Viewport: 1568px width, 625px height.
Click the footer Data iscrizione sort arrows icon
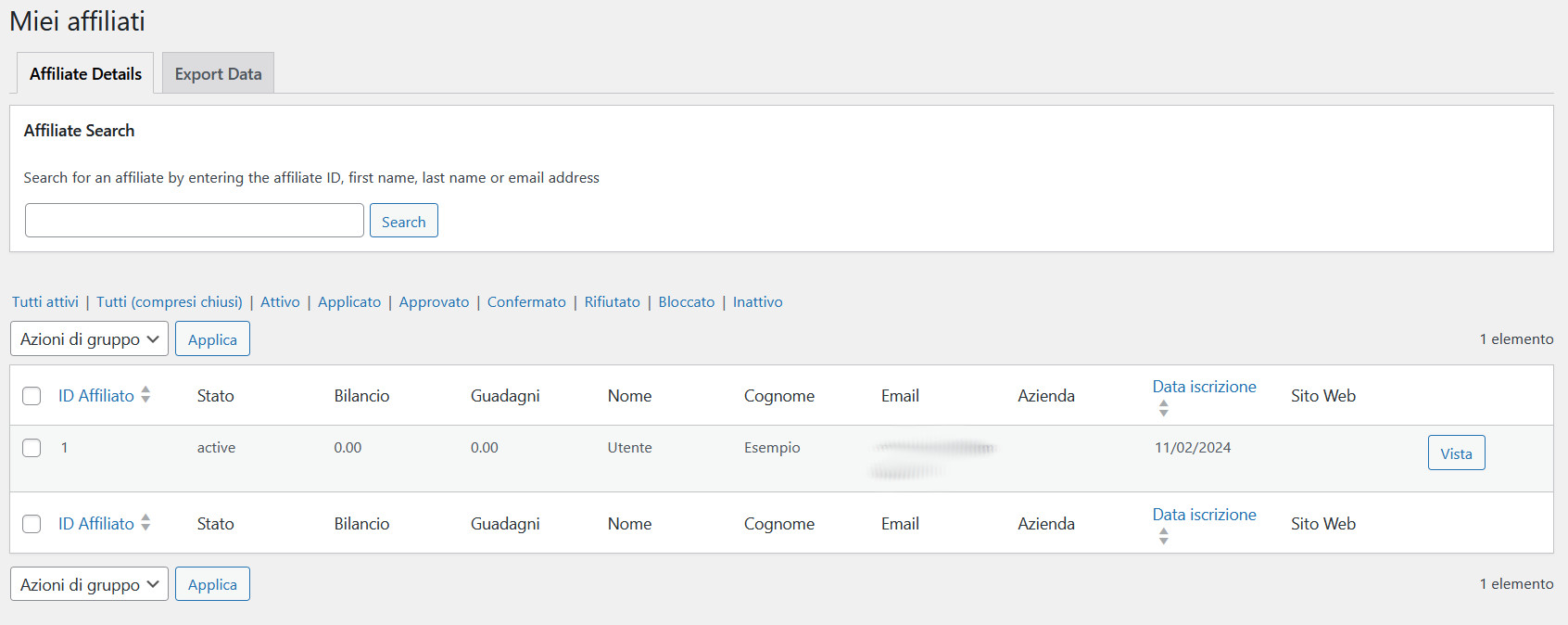(x=1163, y=536)
